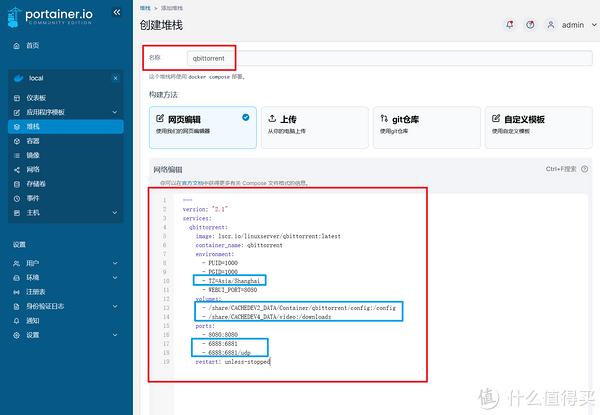Open the admin account dropdown arrow
Viewport: 600px width, 415px height.
594,25
